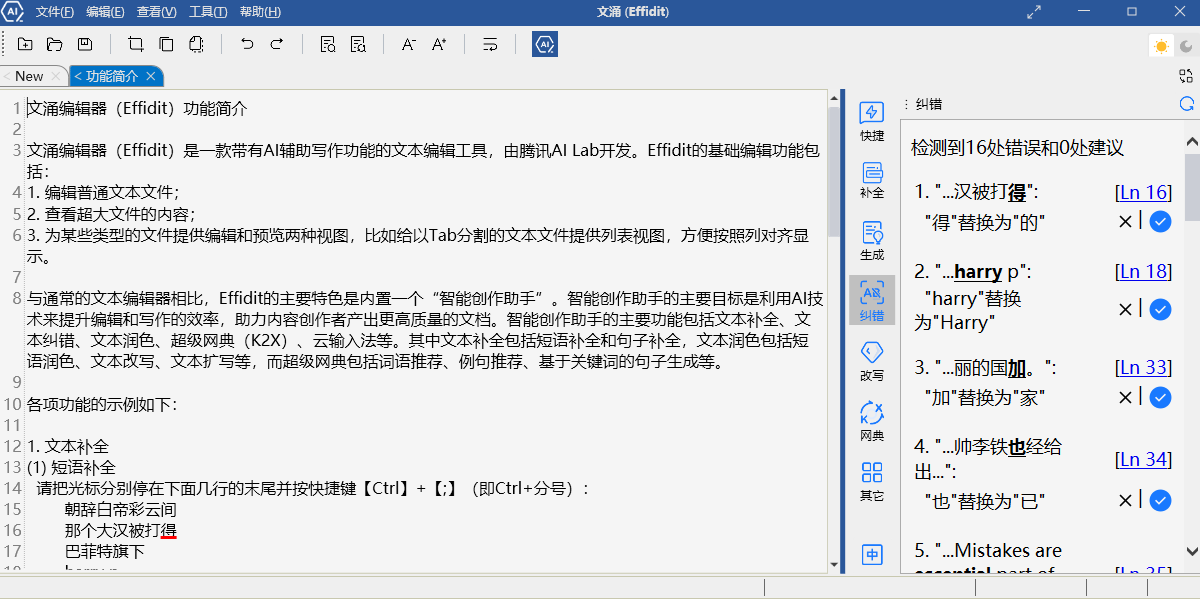
Task: Accept the first correction with the blue checkmark
Action: 1160,221
